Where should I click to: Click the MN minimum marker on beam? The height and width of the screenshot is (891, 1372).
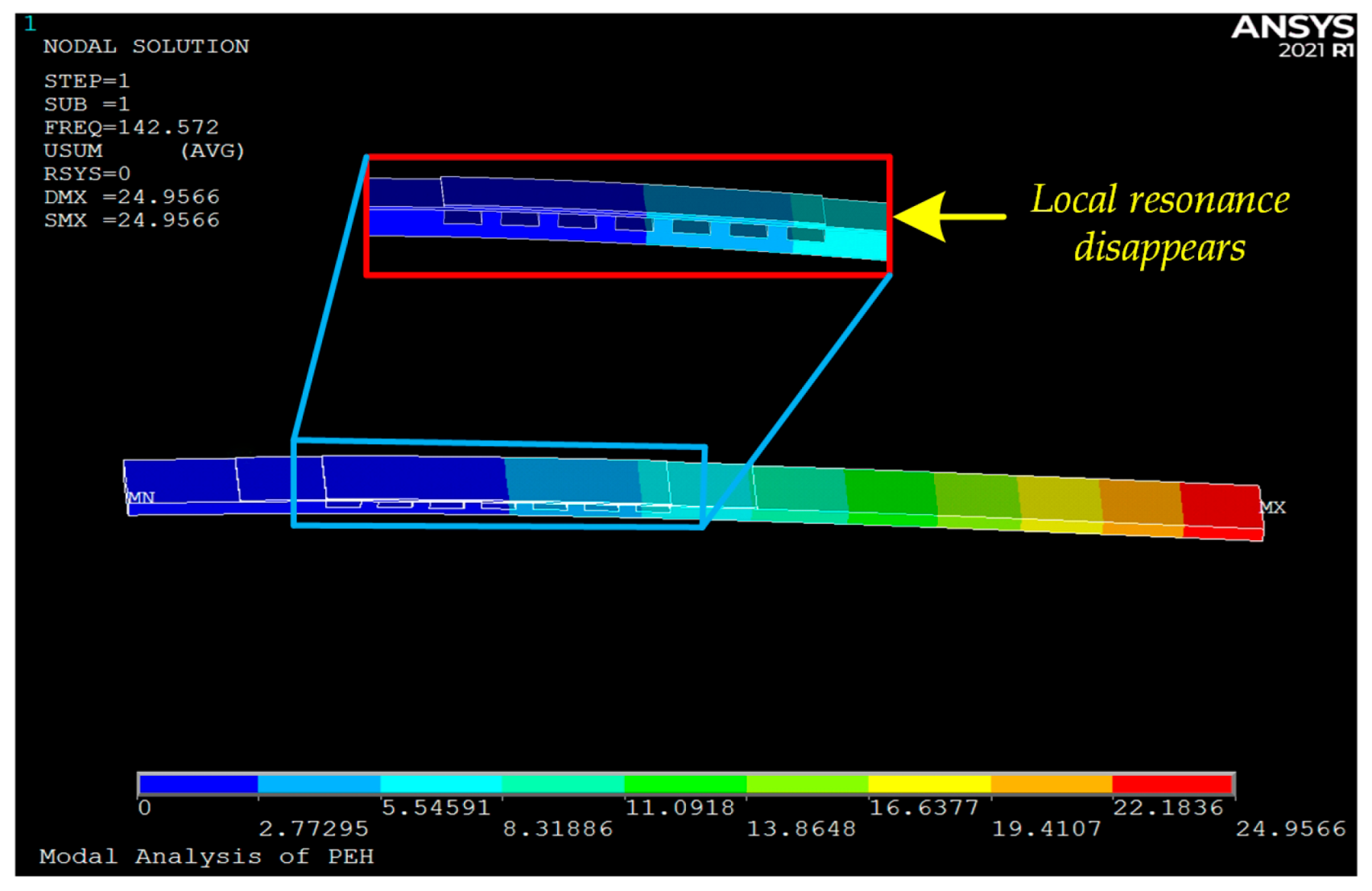coord(141,497)
